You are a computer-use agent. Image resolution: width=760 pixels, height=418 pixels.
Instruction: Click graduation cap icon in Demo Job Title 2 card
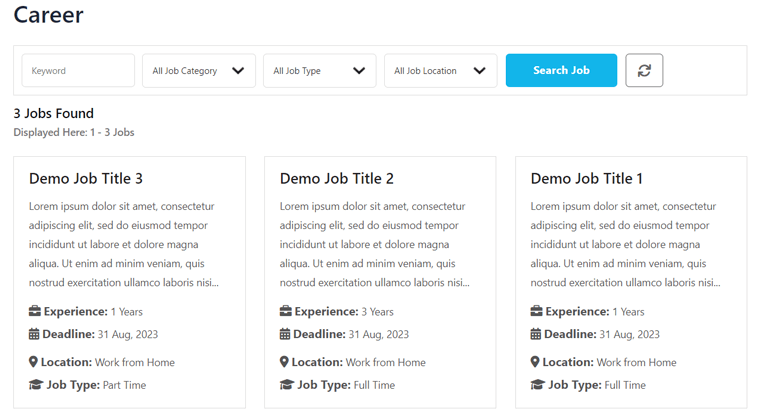pyautogui.click(x=286, y=385)
